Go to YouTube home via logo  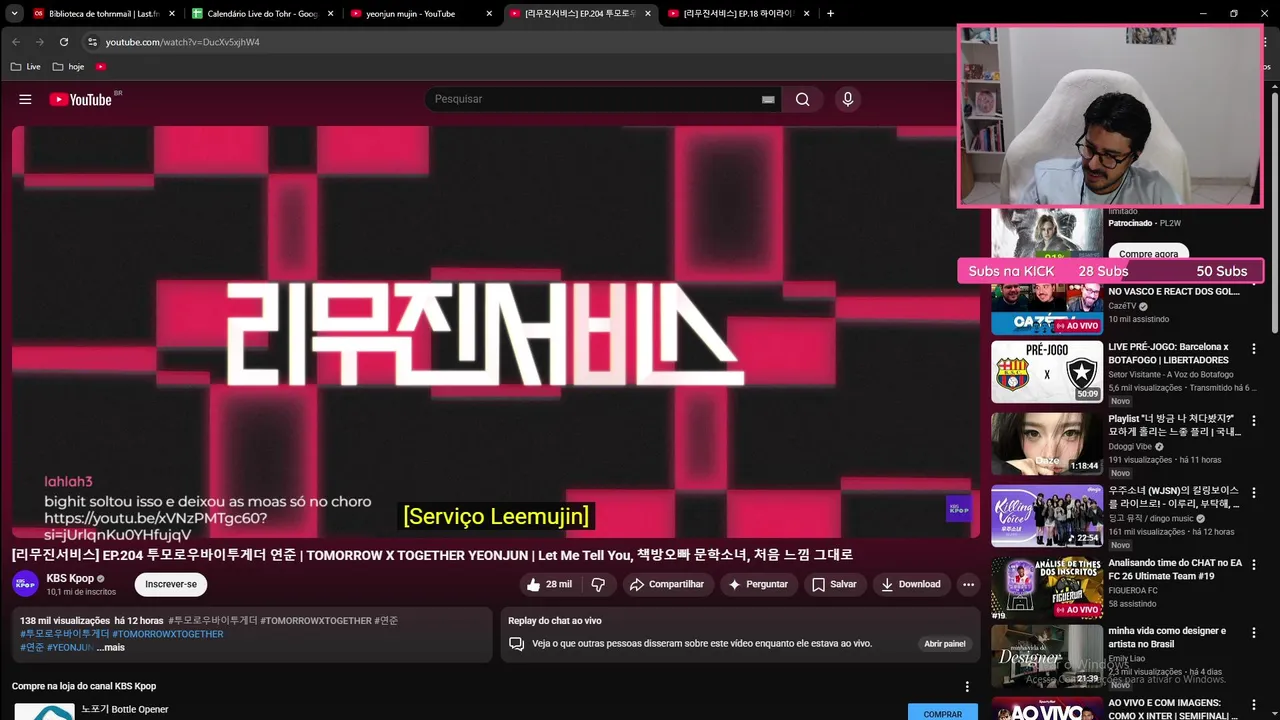(x=80, y=99)
